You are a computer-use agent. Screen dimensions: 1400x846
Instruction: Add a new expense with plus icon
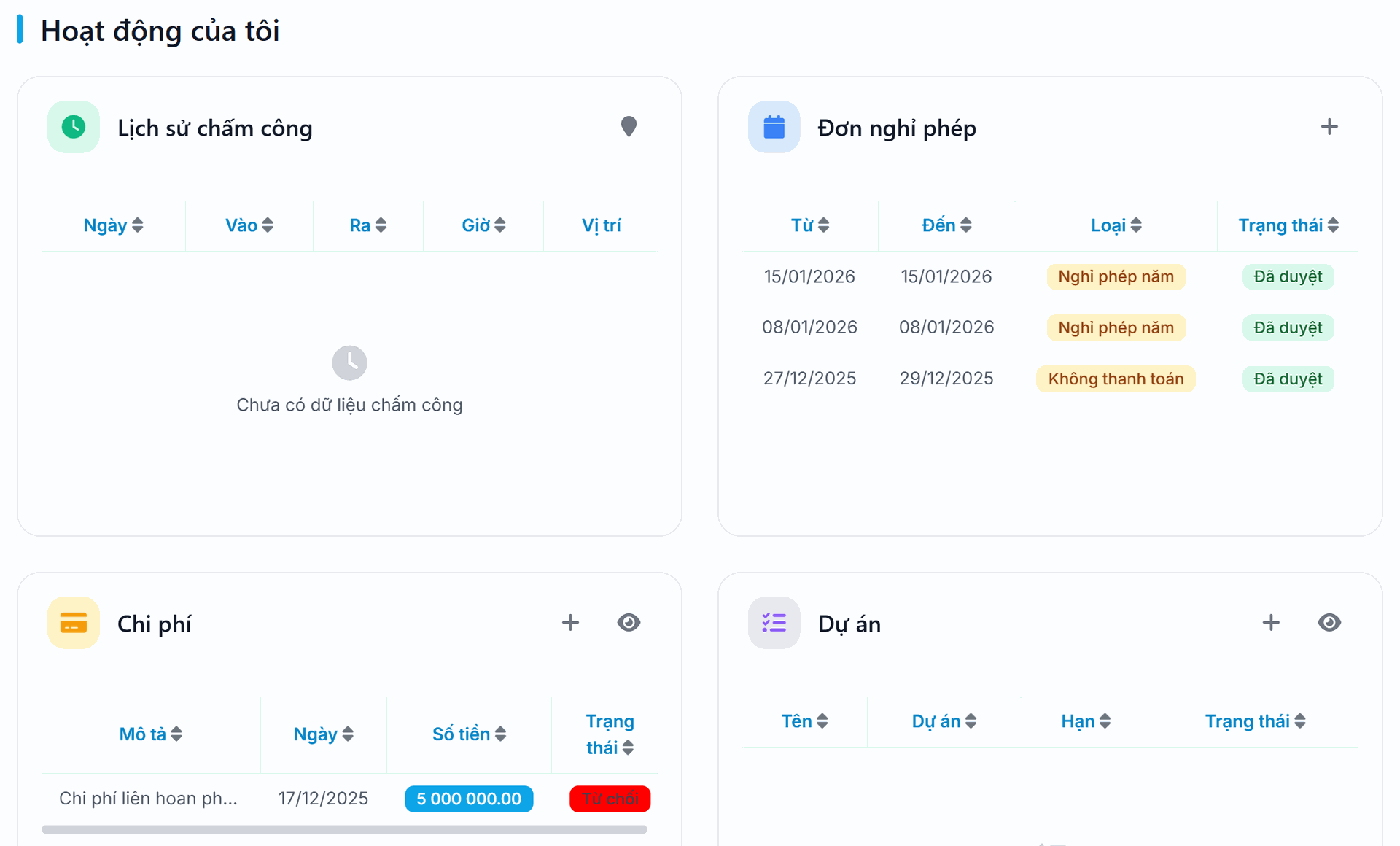coord(570,623)
